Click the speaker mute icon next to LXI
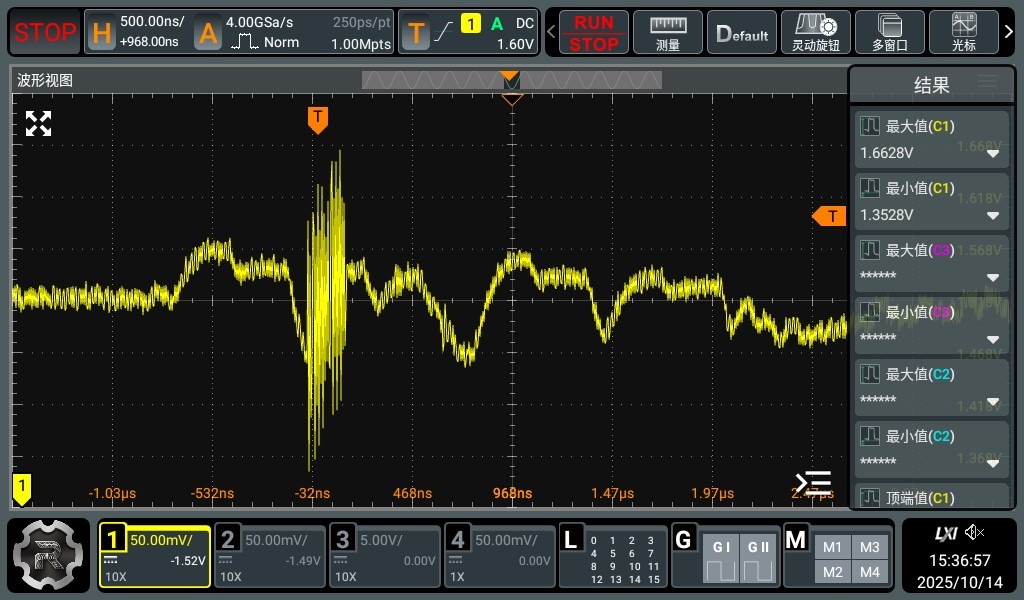The image size is (1024, 600). click(975, 533)
